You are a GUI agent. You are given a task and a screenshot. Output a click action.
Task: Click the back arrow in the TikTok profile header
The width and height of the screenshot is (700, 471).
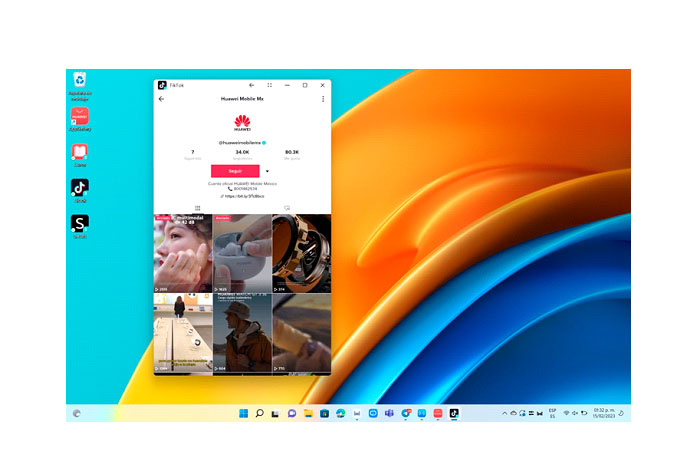[162, 99]
